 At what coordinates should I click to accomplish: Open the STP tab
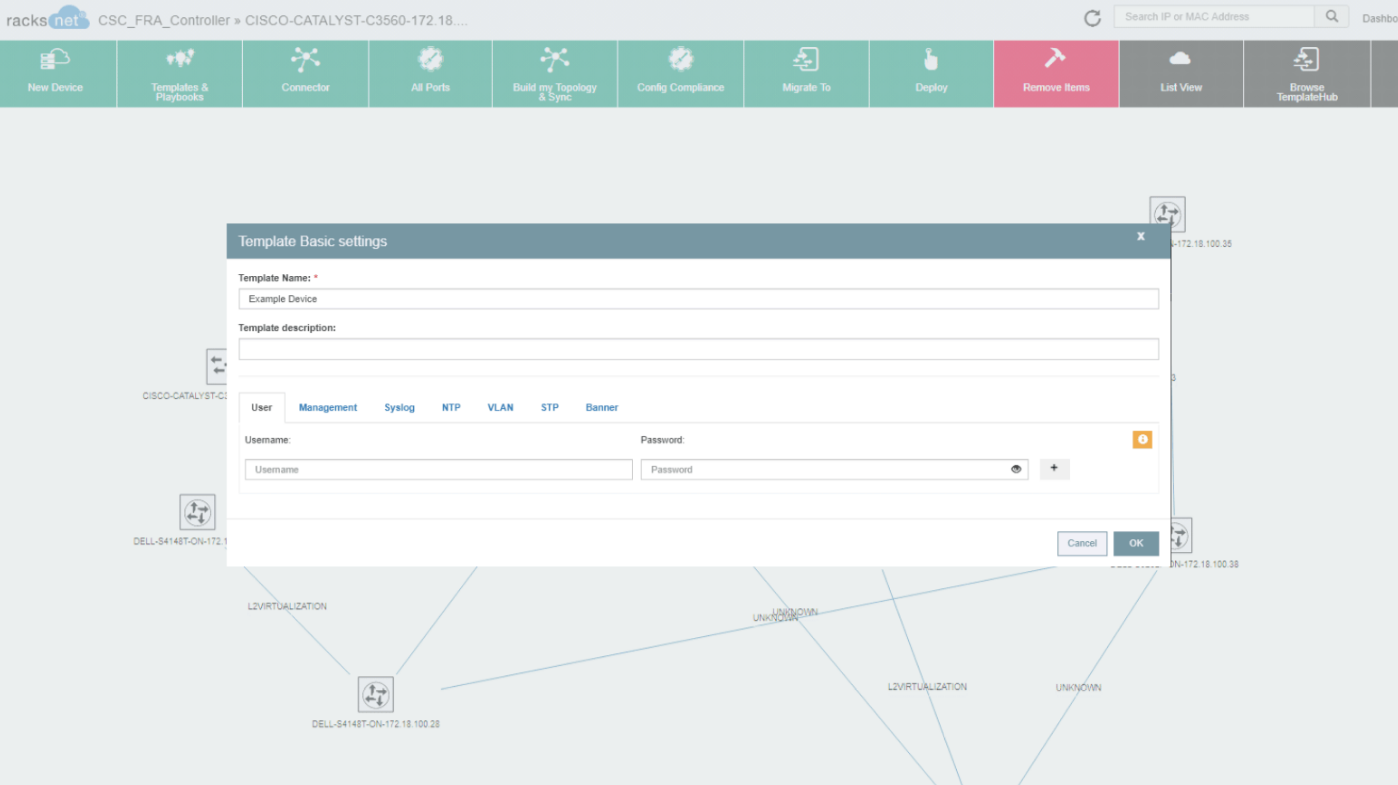point(550,408)
